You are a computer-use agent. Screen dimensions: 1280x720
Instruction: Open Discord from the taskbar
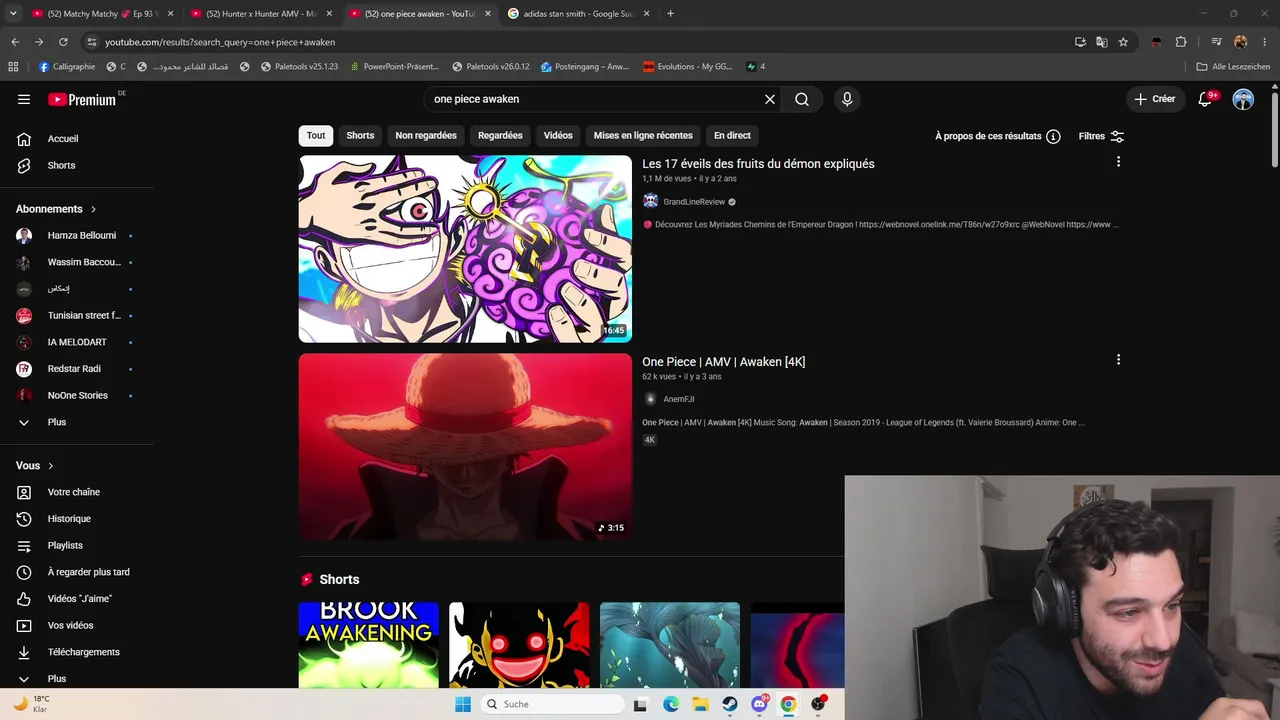(x=759, y=704)
